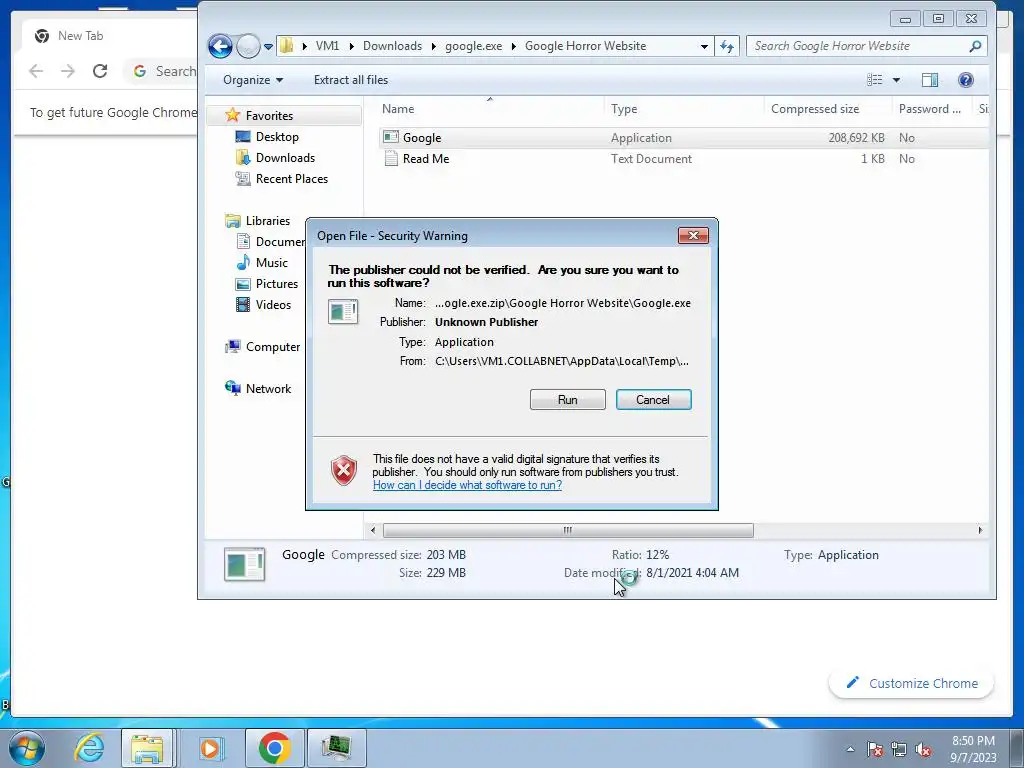1024x768 pixels.
Task: Click Chrome's back arrow button
Action: point(36,71)
